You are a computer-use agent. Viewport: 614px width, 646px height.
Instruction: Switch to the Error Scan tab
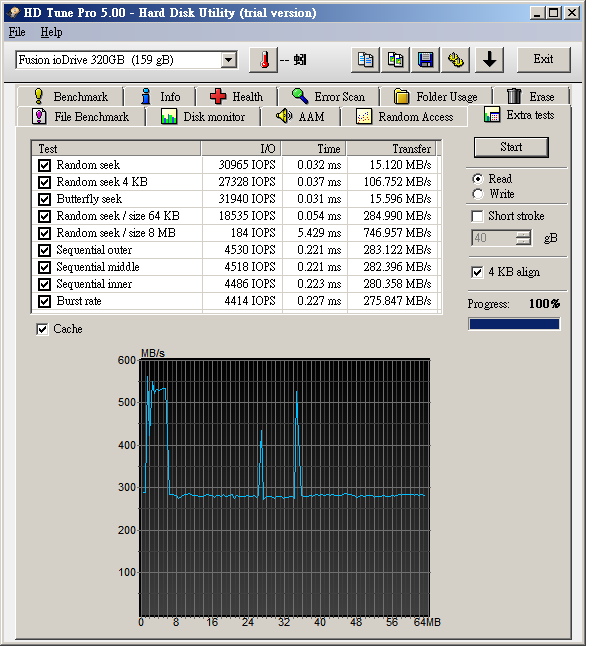(328, 96)
